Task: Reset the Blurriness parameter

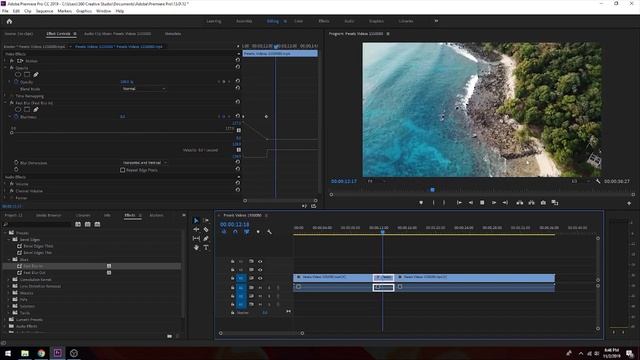Action: pyautogui.click(x=238, y=116)
